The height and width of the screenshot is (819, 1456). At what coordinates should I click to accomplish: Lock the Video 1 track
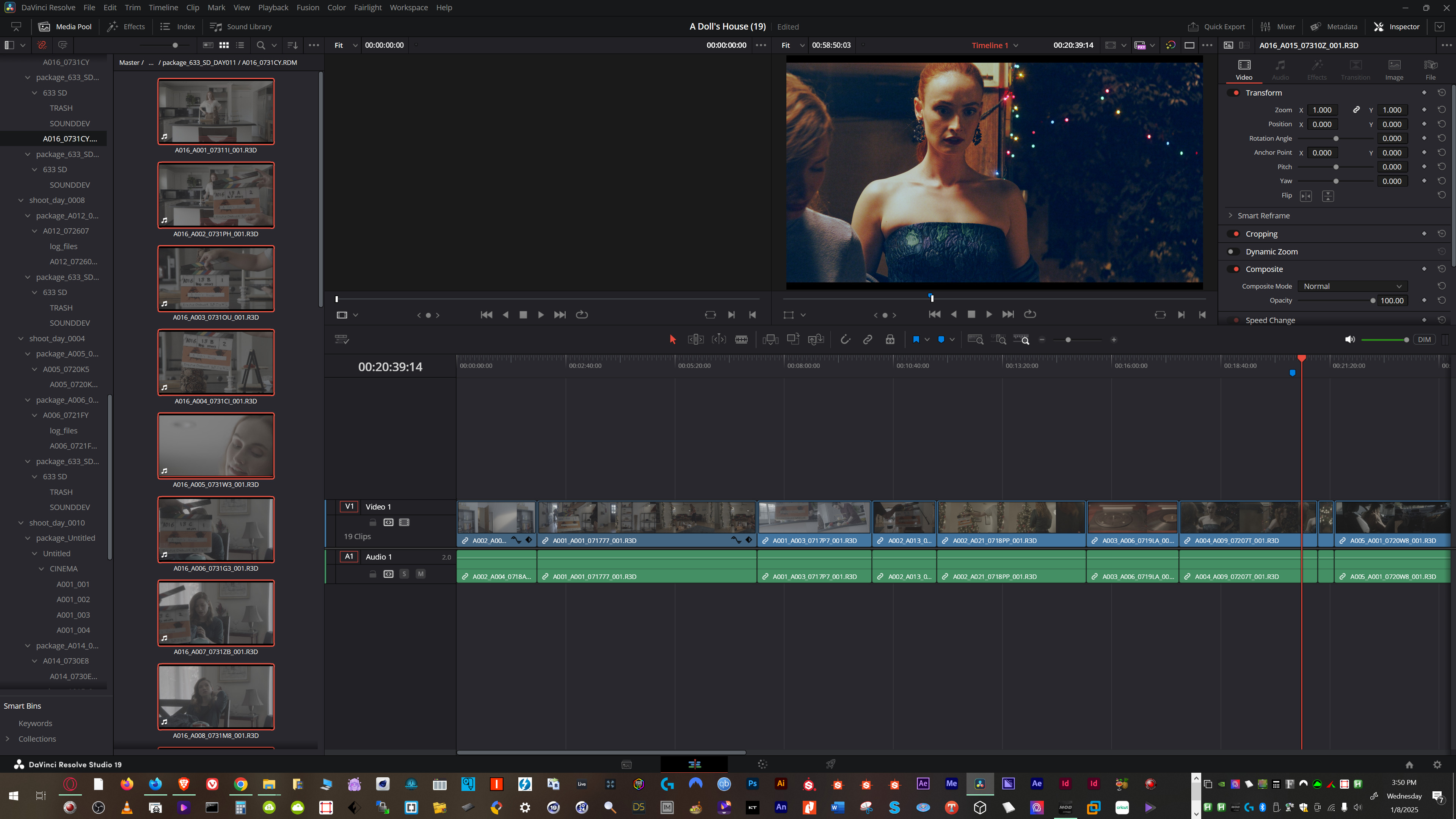[x=372, y=522]
